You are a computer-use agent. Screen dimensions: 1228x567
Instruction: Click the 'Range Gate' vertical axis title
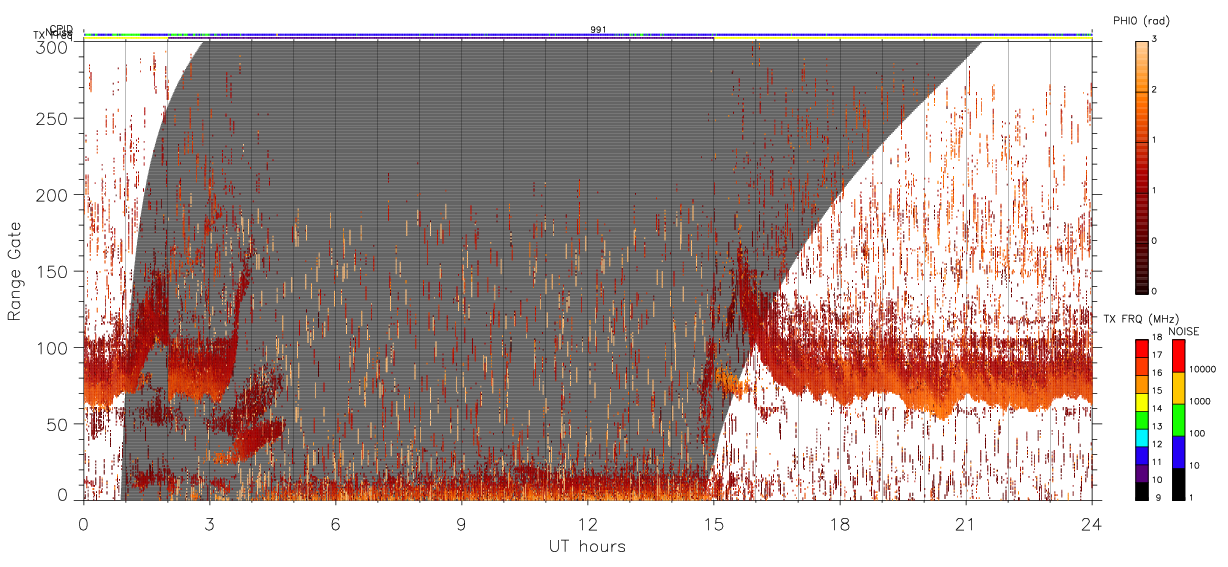click(15, 271)
